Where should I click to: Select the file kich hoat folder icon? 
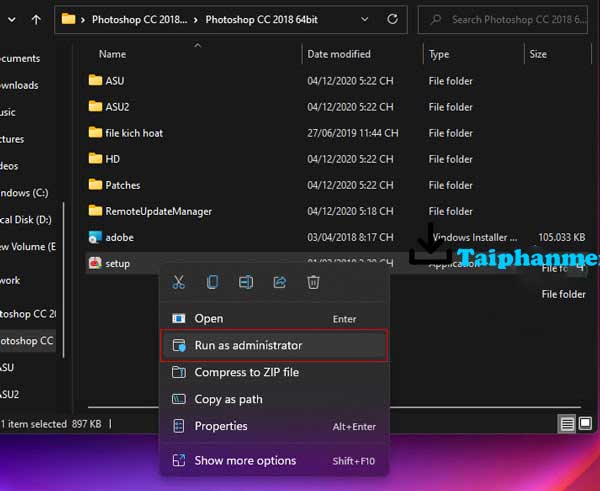(x=95, y=132)
